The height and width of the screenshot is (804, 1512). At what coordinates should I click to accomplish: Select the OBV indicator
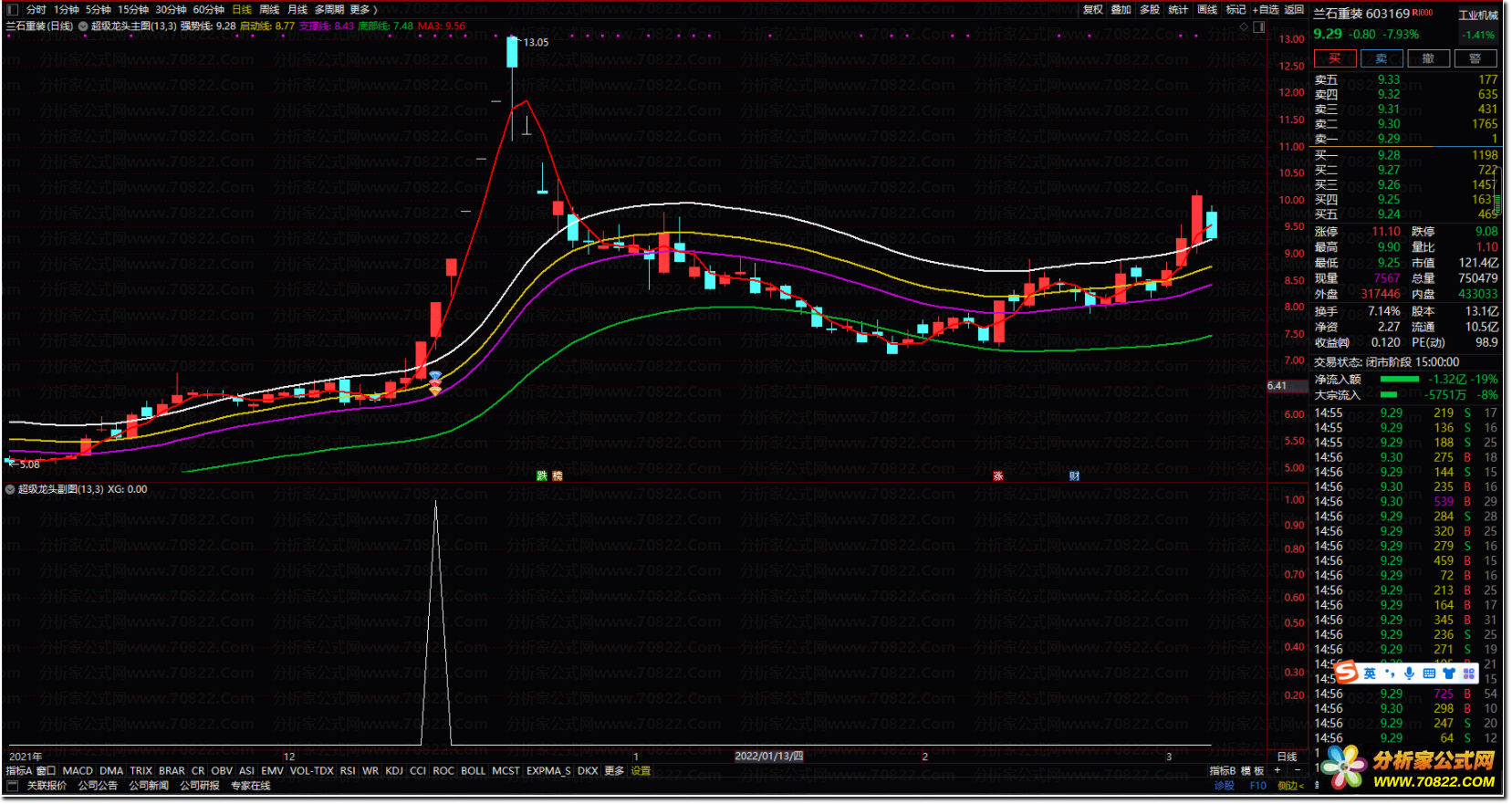[222, 771]
